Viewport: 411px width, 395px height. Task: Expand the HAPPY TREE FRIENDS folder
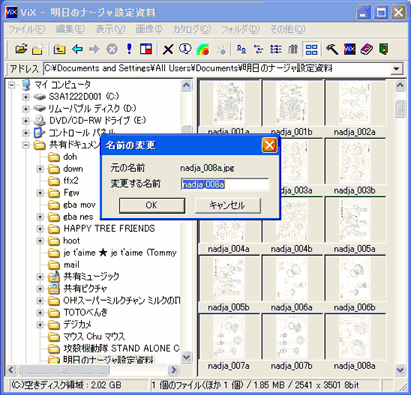40,229
